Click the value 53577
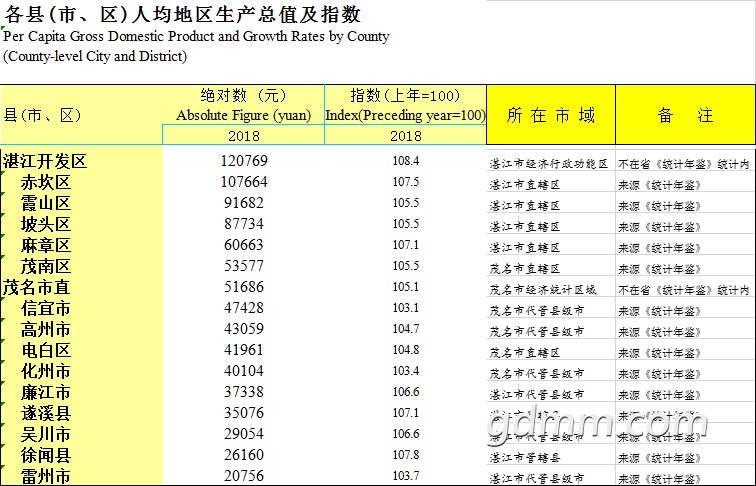 244,266
